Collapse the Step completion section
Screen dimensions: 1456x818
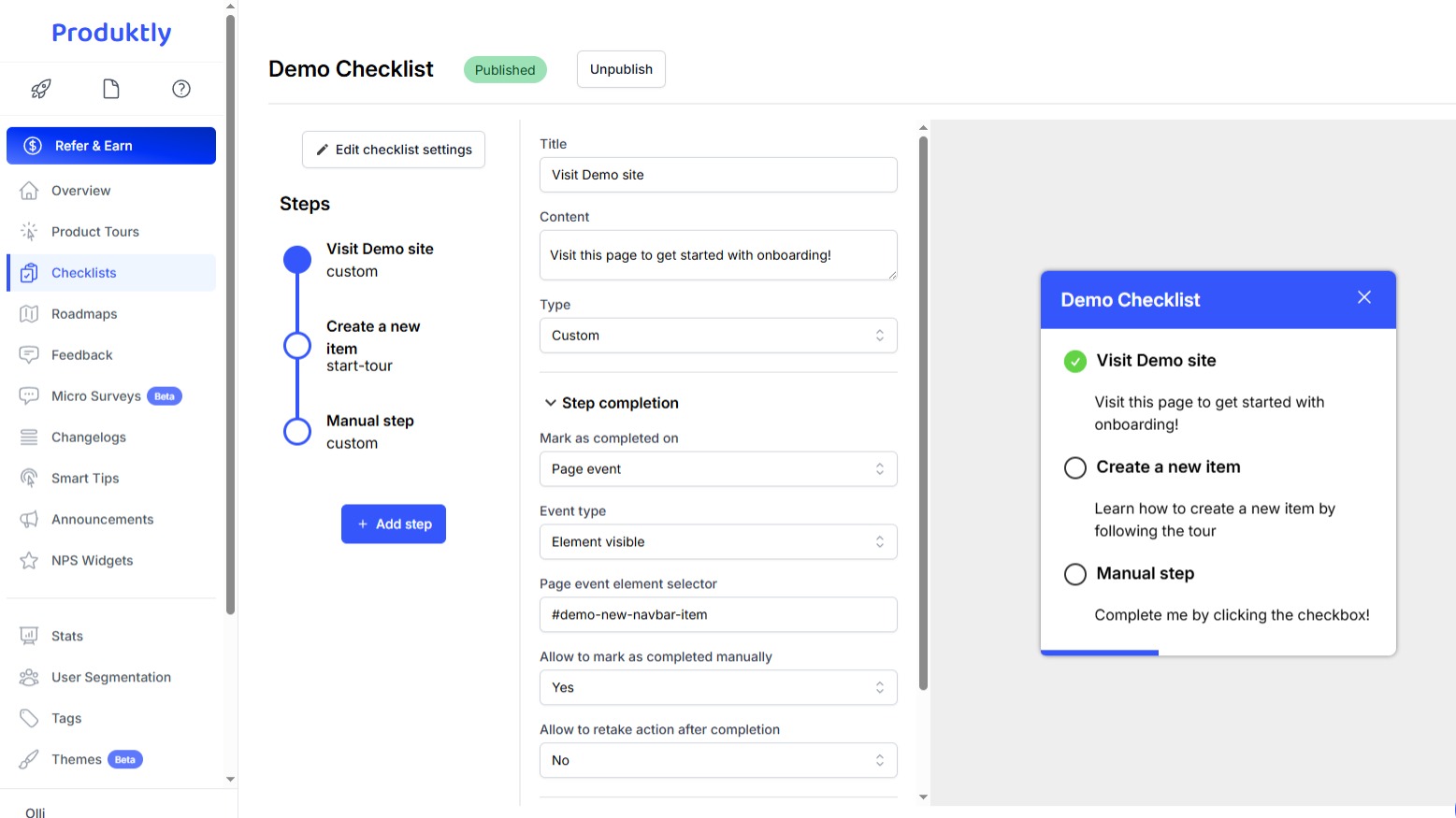(x=551, y=403)
